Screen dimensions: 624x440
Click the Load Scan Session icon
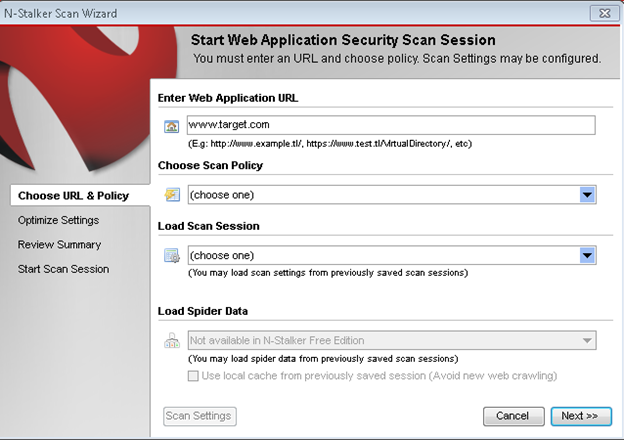pyautogui.click(x=171, y=255)
